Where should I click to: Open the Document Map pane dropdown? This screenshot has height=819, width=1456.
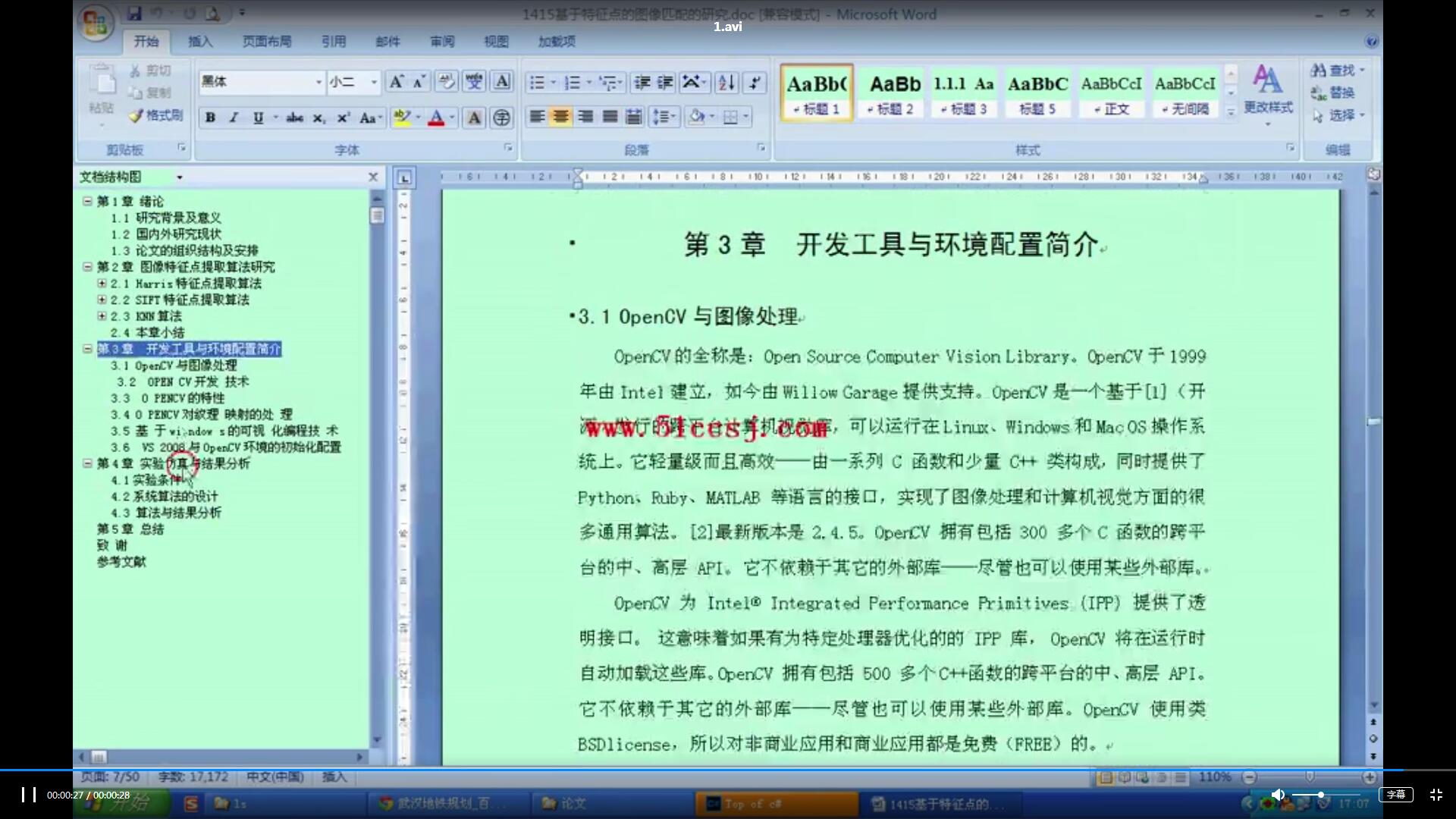tap(180, 177)
